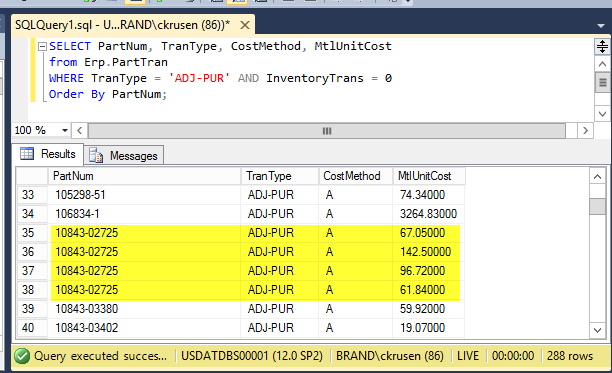Click the query editor scroll up arrow
Image resolution: width=612 pixels, height=373 pixels.
pyautogui.click(x=602, y=64)
